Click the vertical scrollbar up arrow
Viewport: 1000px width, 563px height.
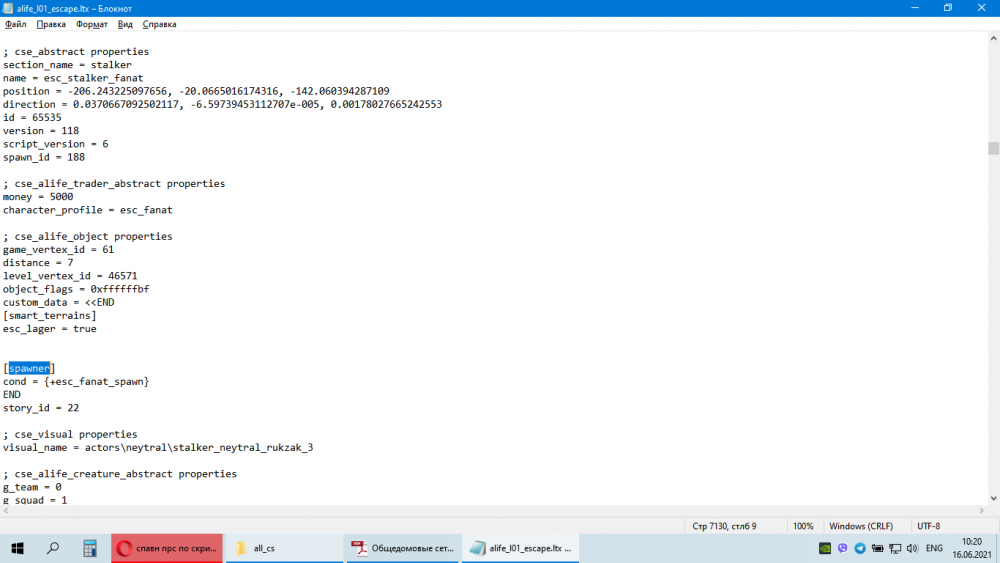click(x=993, y=39)
